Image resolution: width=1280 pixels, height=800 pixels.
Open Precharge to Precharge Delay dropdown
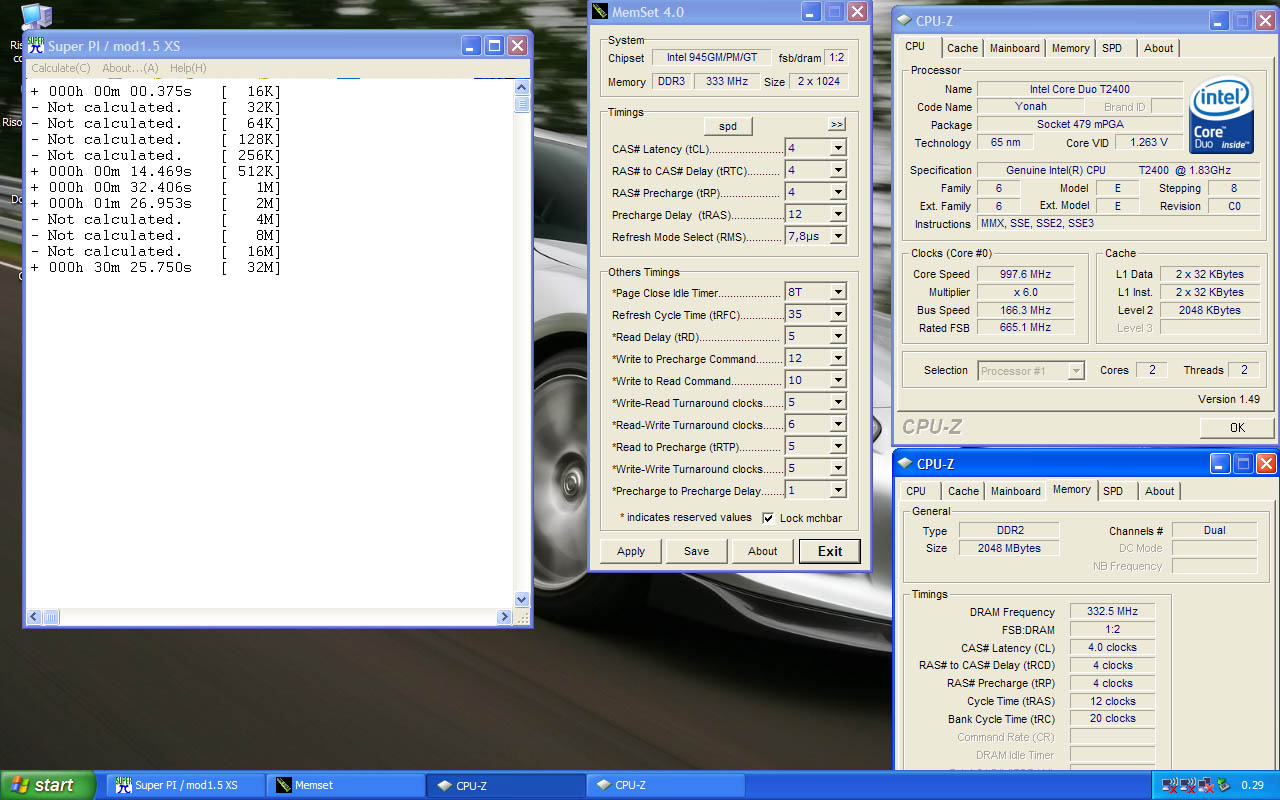838,490
